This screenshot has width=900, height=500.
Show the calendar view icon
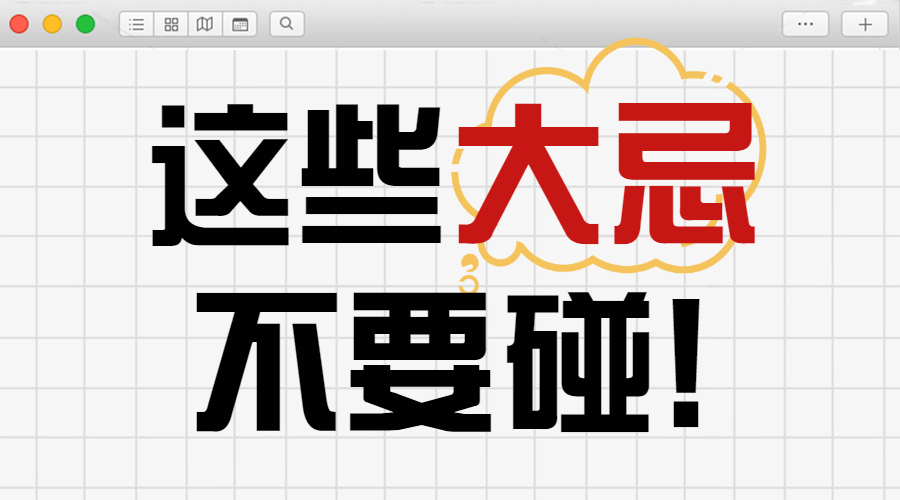(x=240, y=24)
